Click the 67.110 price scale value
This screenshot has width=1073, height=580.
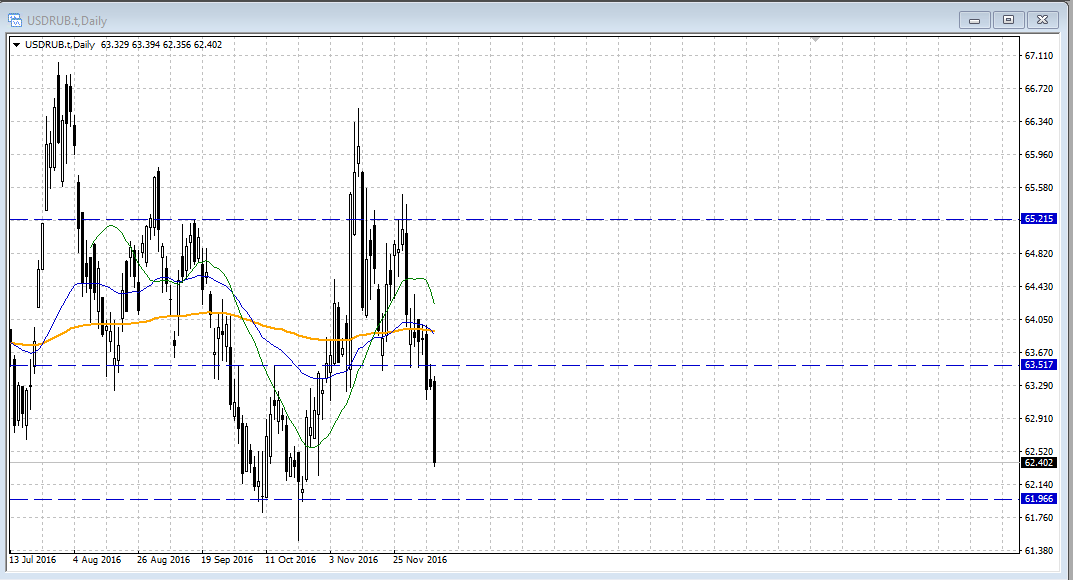tap(1039, 56)
